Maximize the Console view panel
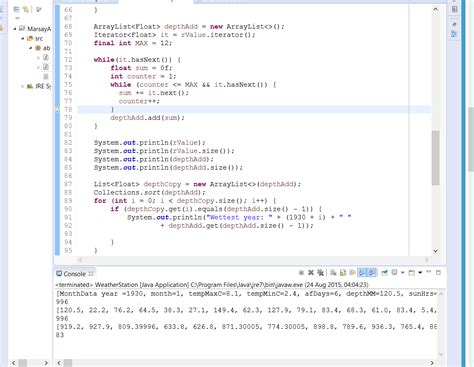Image resolution: width=474 pixels, height=367 pixels. point(438,272)
